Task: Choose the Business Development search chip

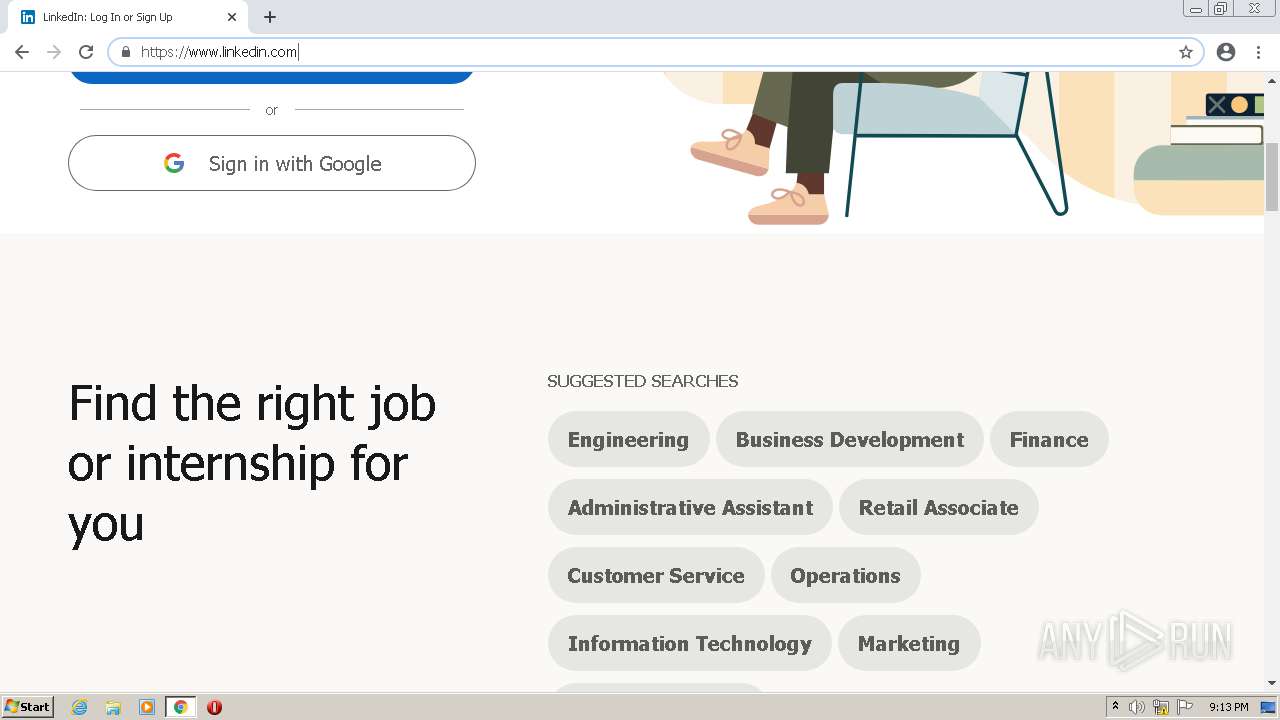Action: click(849, 440)
